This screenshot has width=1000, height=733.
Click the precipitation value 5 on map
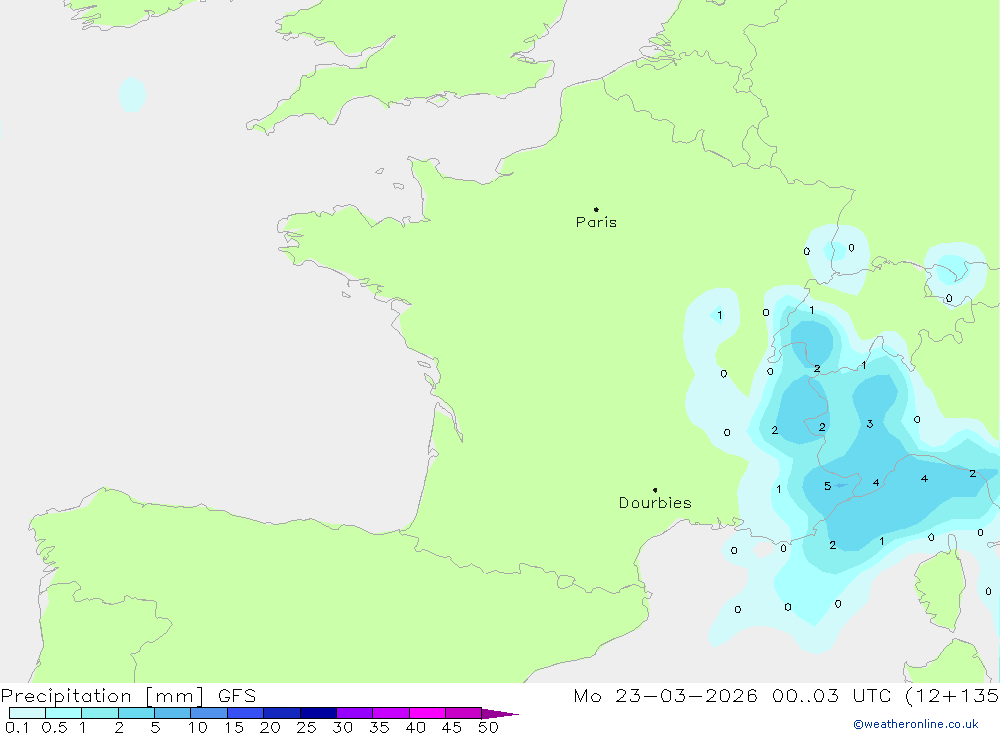(827, 486)
